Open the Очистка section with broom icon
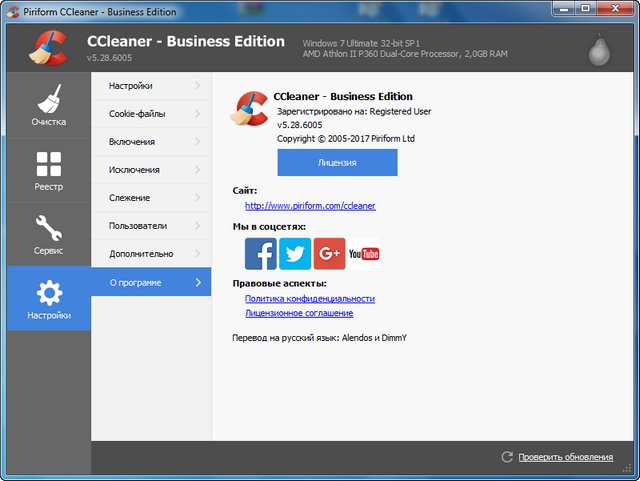This screenshot has width=640, height=481. click(x=48, y=108)
